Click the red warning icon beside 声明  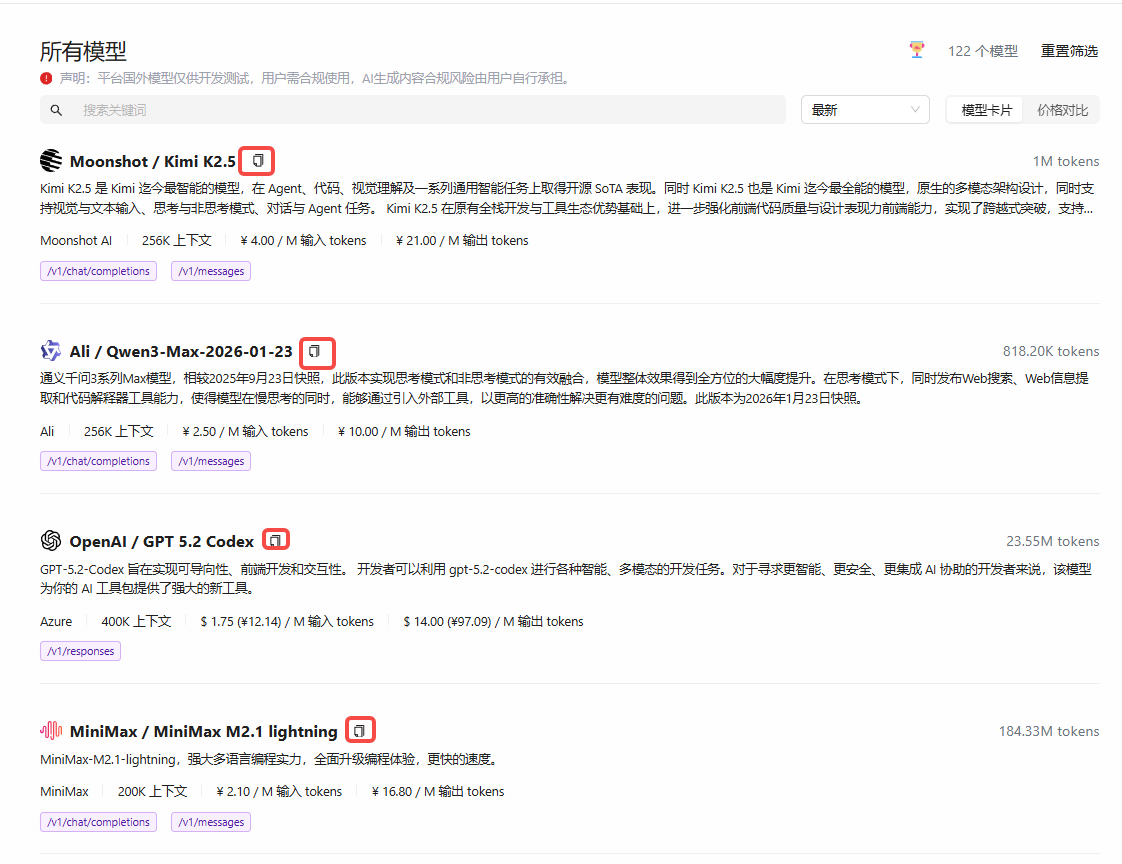click(47, 78)
